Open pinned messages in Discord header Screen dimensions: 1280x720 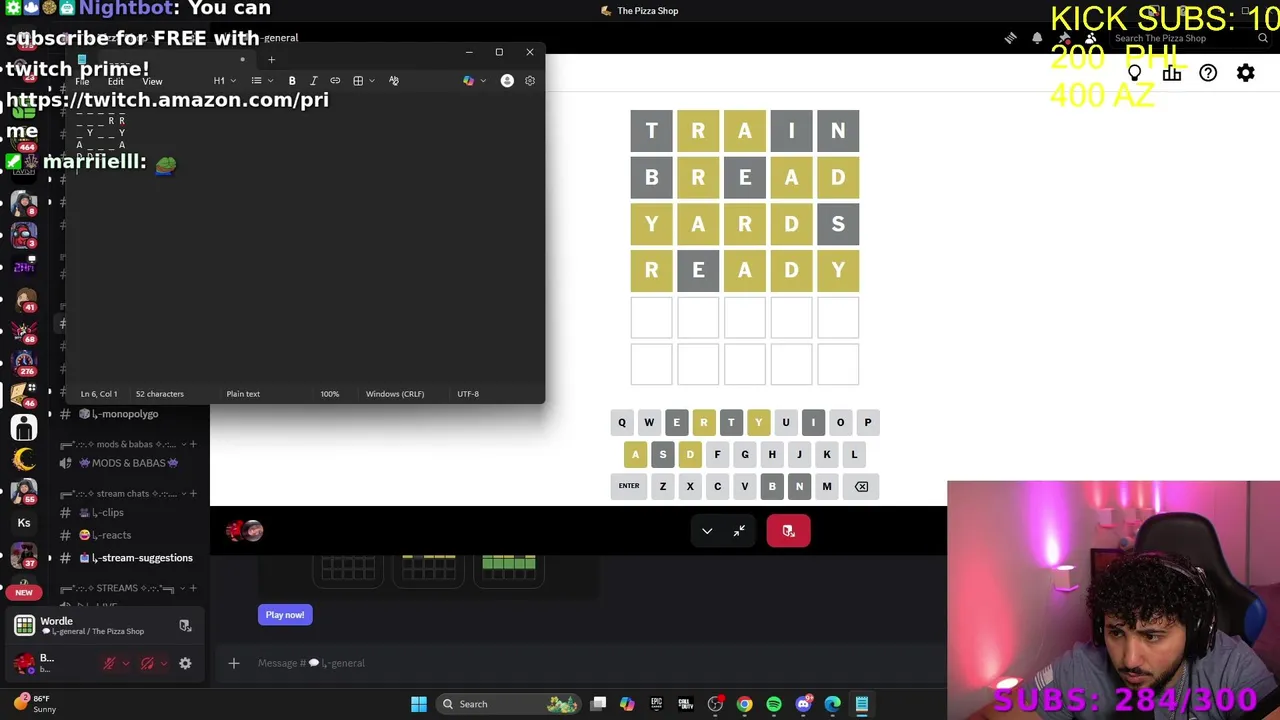coord(1064,38)
